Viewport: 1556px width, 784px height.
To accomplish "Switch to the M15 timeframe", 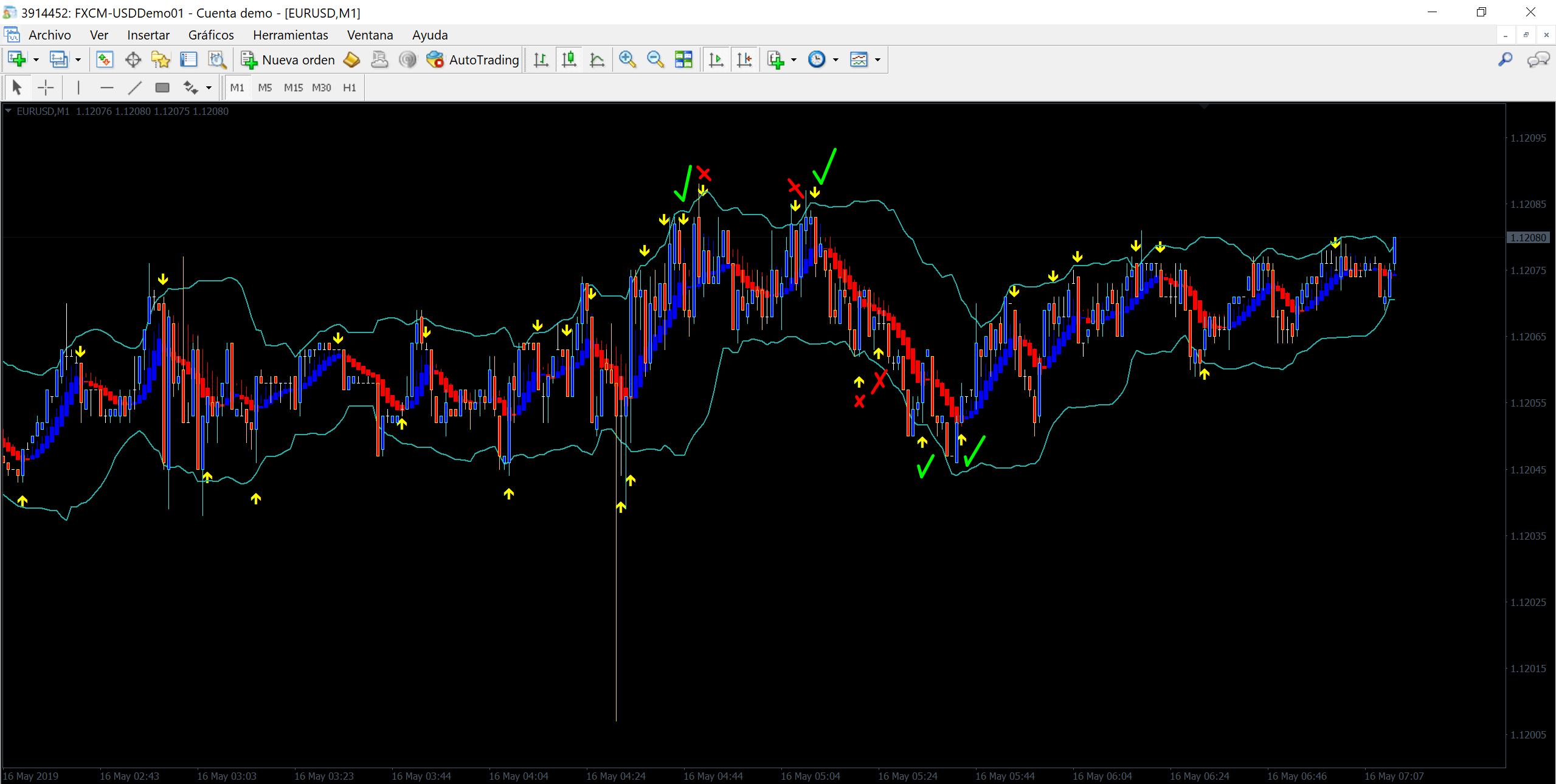I will (x=293, y=88).
